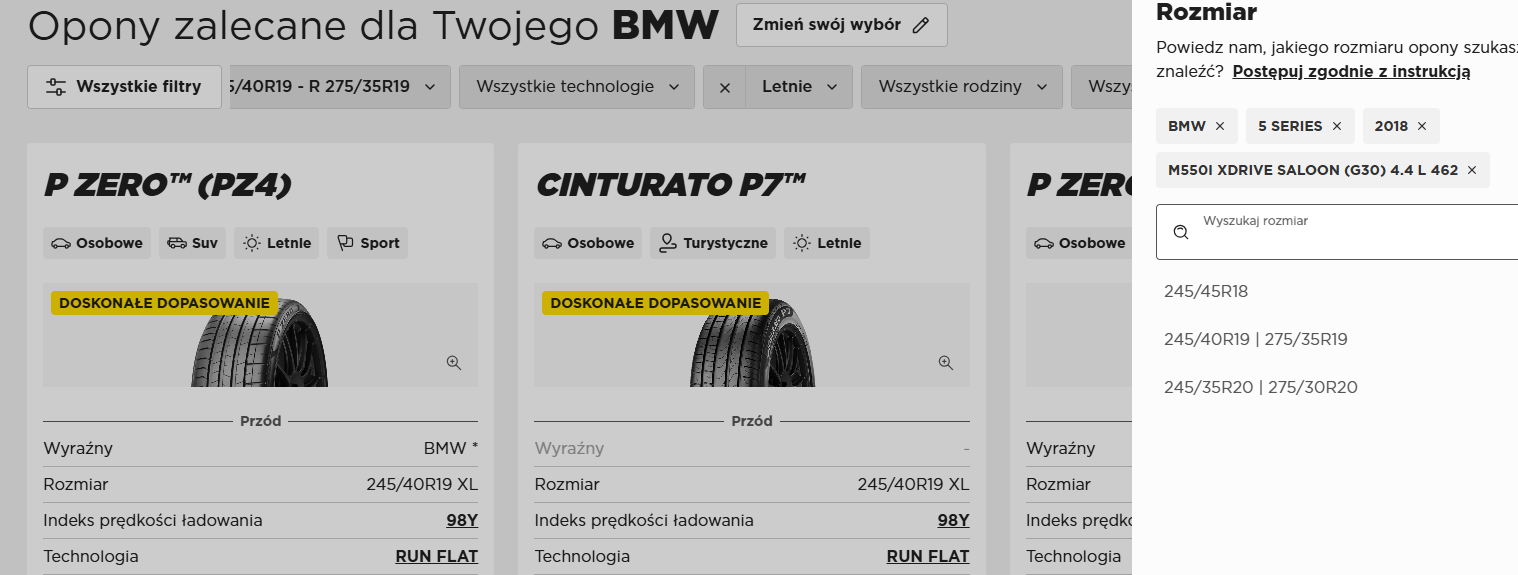Select the 245/45R18 size option
This screenshot has width=1518, height=575.
point(1206,292)
